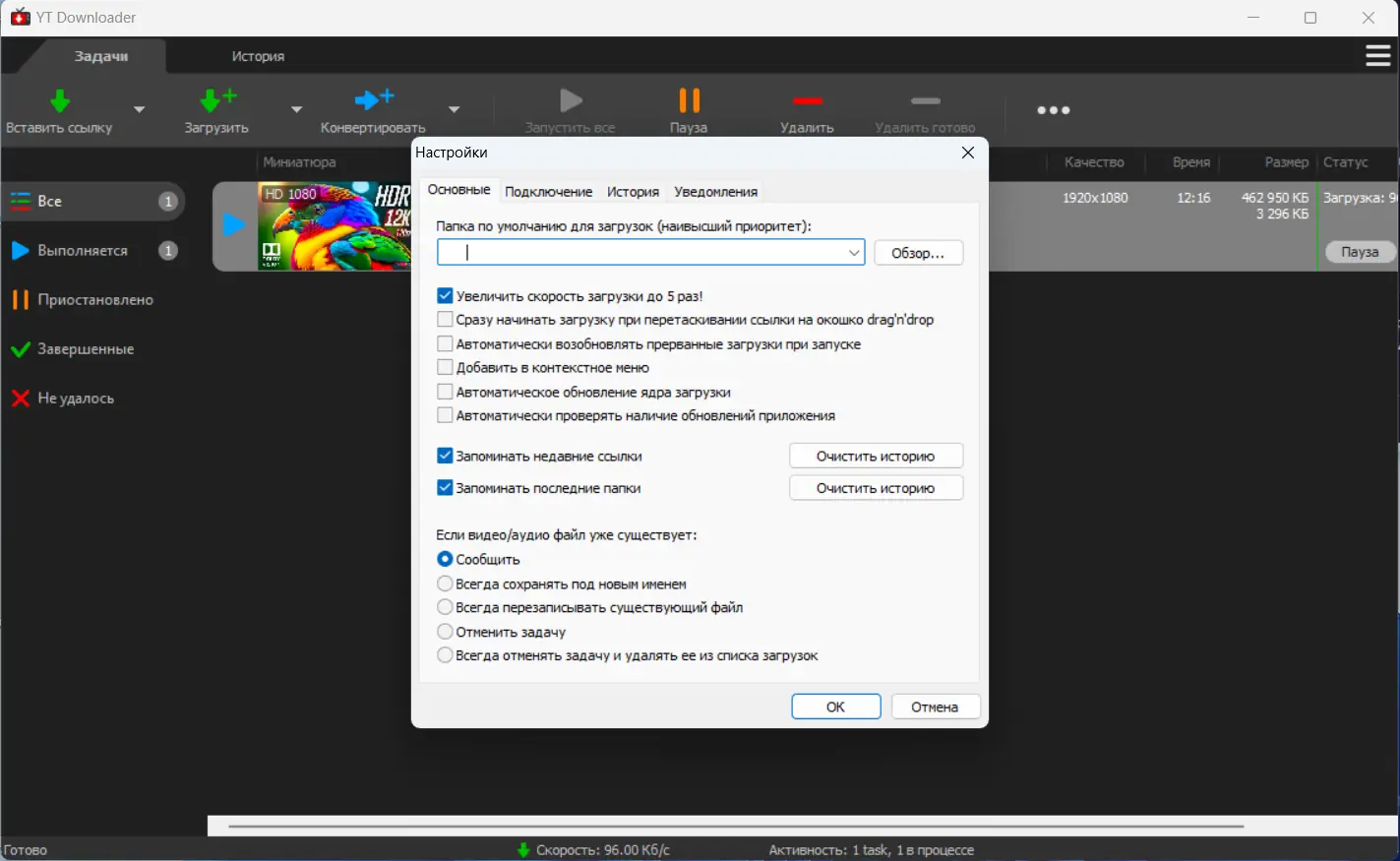1400x861 pixels.
Task: Open the hamburger main menu icon
Action: (x=1378, y=56)
